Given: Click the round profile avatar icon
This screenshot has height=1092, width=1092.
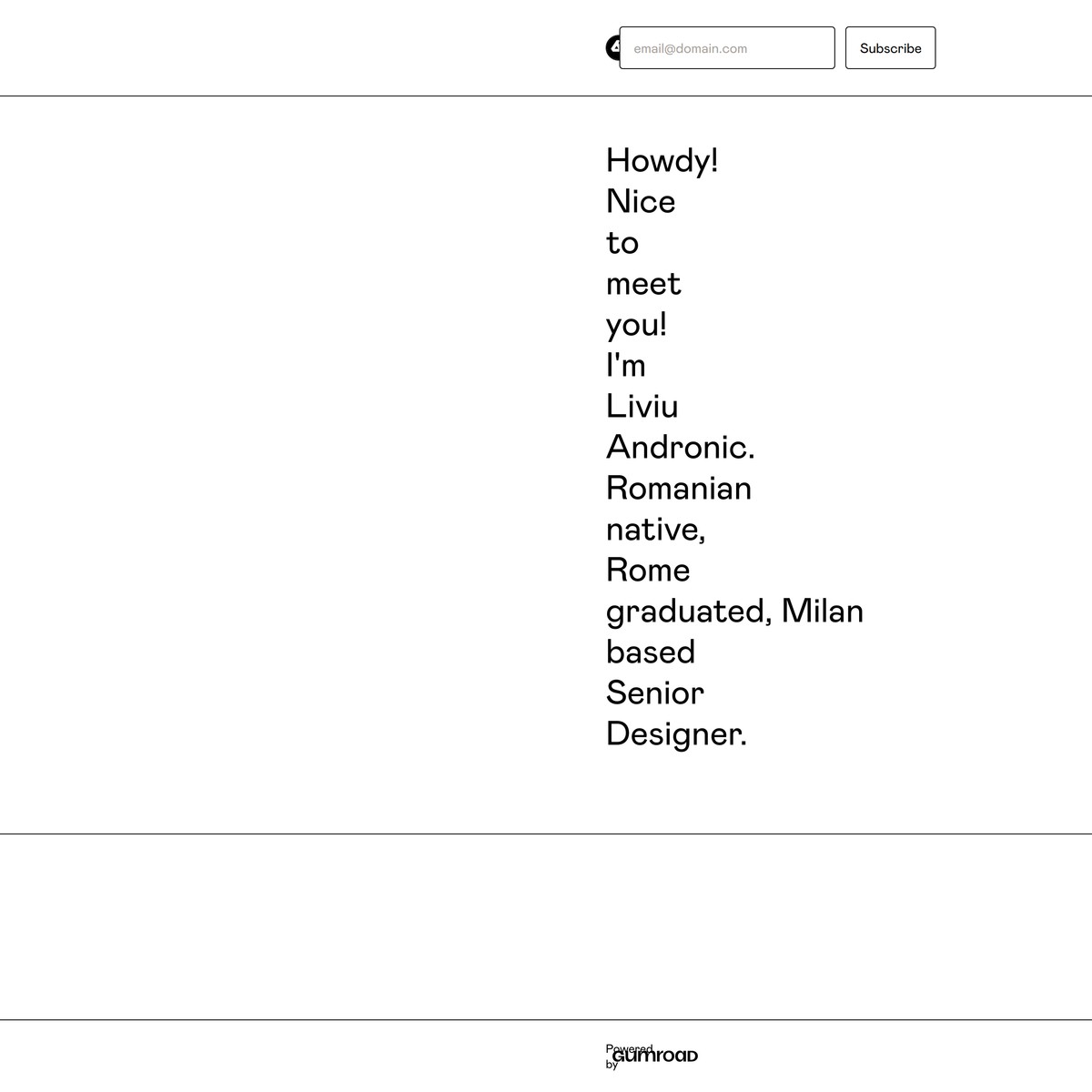Looking at the screenshot, I should tap(612, 47).
